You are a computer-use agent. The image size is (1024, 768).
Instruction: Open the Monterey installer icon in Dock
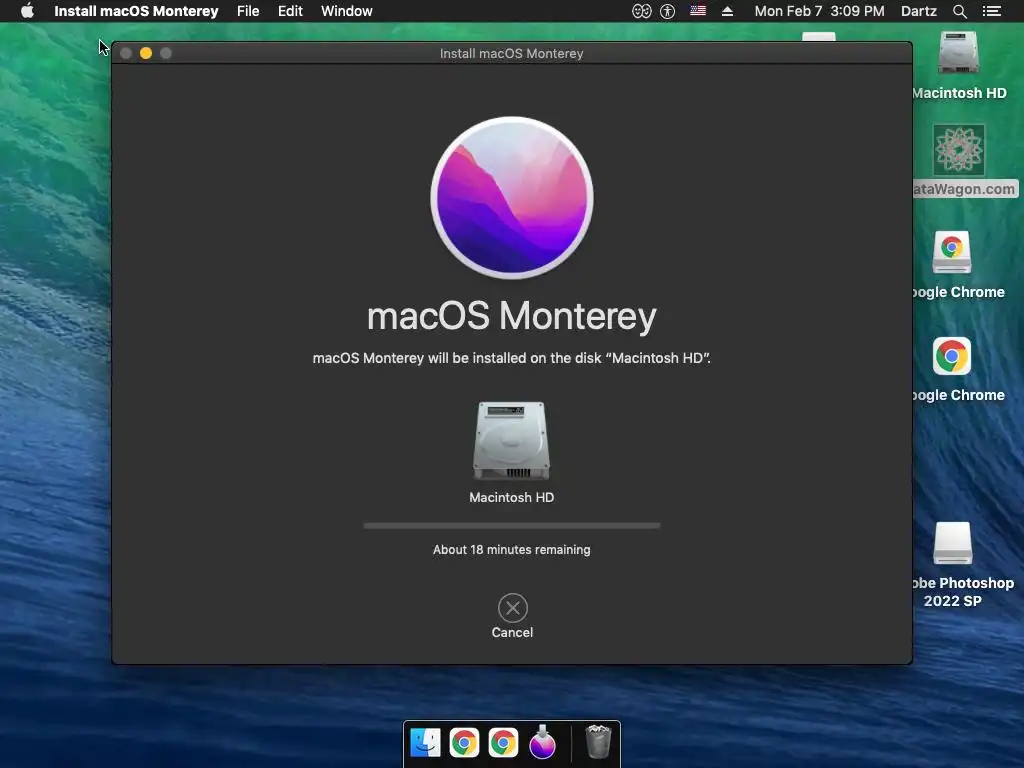click(x=542, y=743)
